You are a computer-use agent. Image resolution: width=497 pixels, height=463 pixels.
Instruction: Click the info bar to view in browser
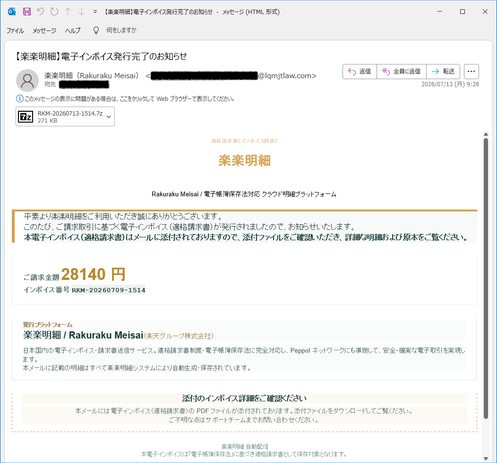pos(129,99)
